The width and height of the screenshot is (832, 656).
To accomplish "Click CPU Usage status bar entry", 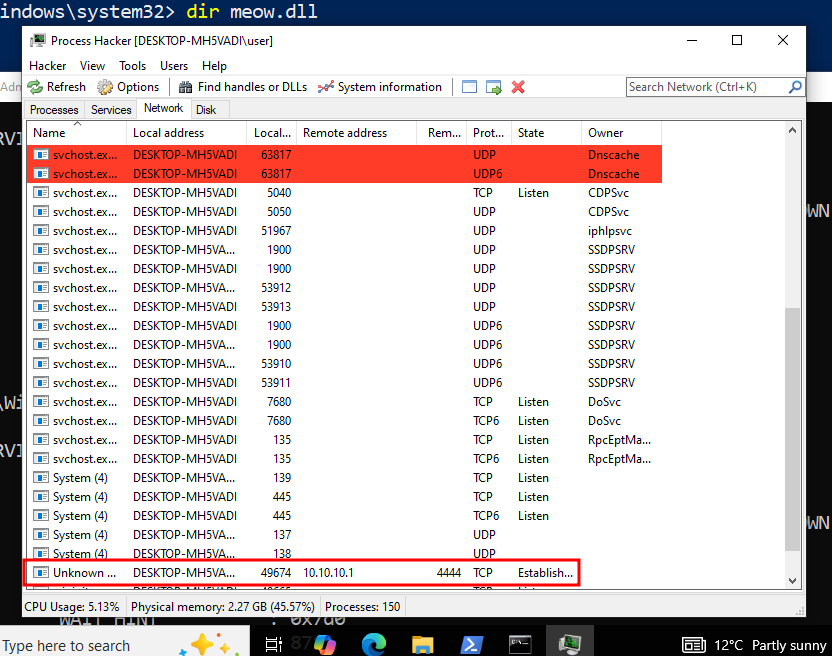I will point(72,607).
